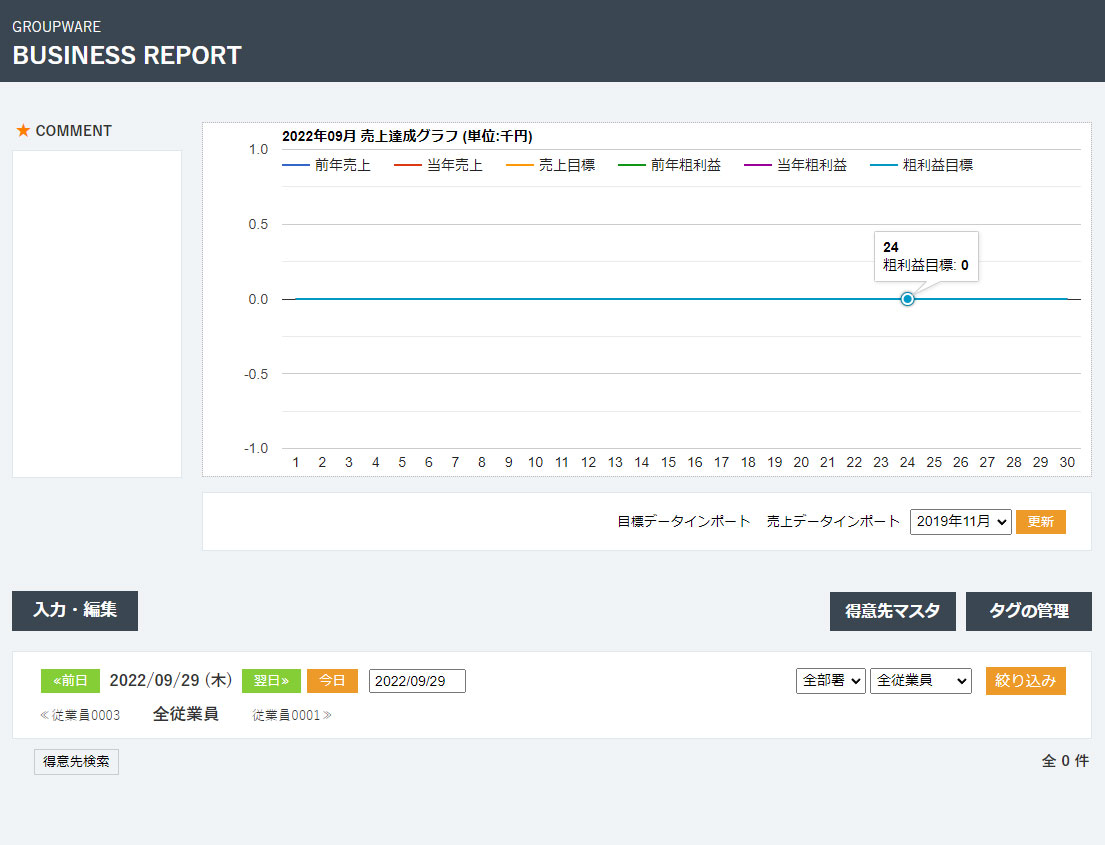Click 目標データインポート to import target data

coord(685,521)
